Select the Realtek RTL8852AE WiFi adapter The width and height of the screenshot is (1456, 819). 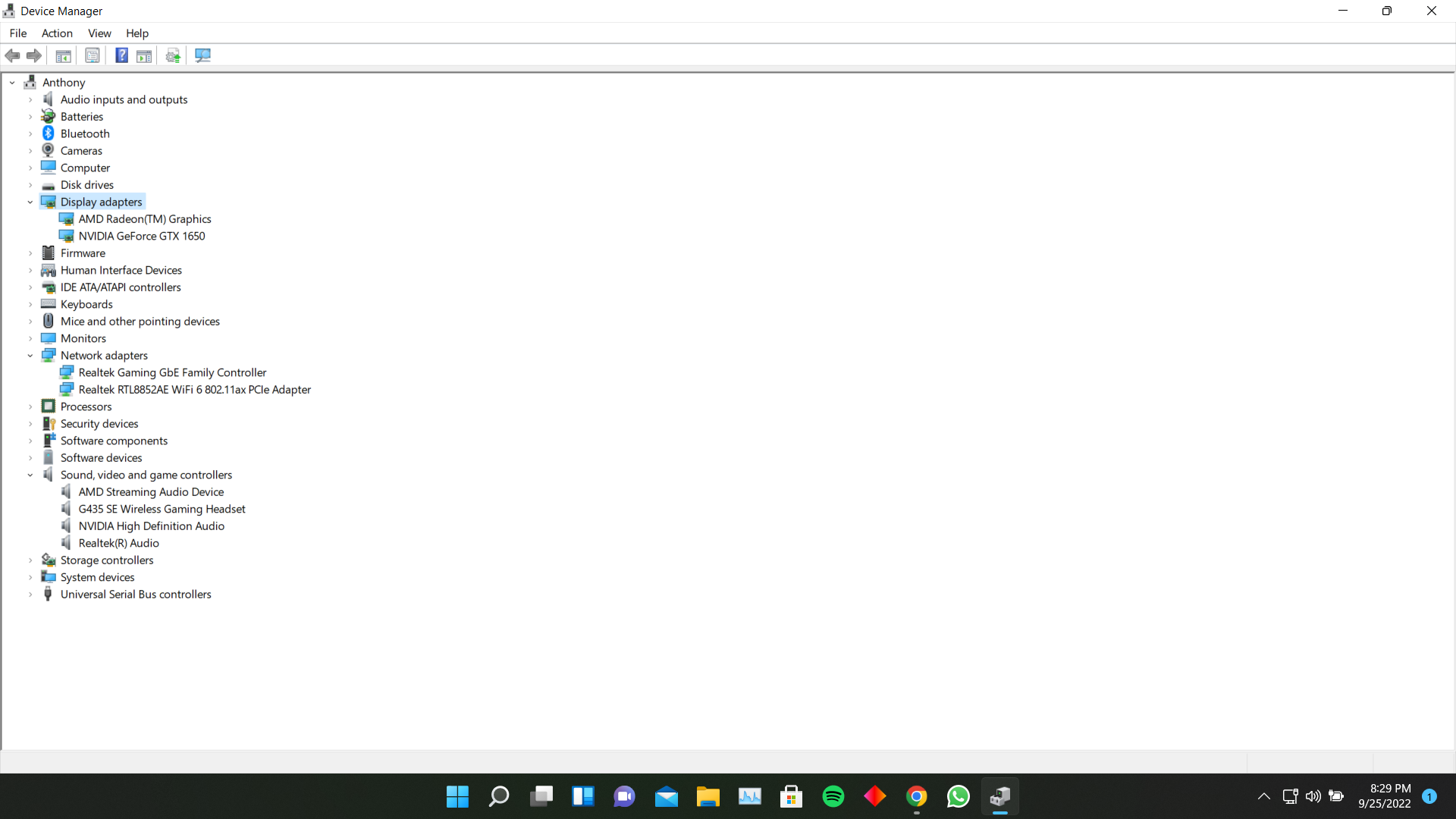[194, 389]
